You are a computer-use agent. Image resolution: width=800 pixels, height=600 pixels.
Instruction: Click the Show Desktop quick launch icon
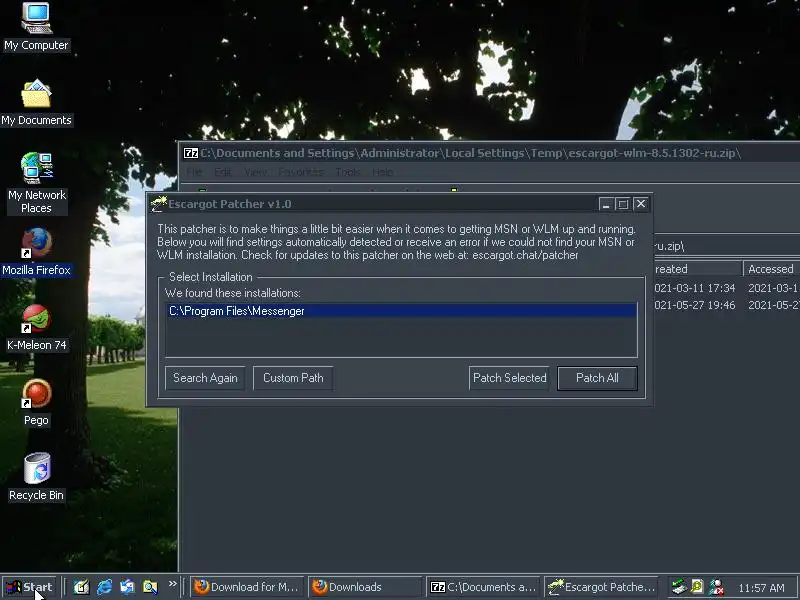pos(81,587)
